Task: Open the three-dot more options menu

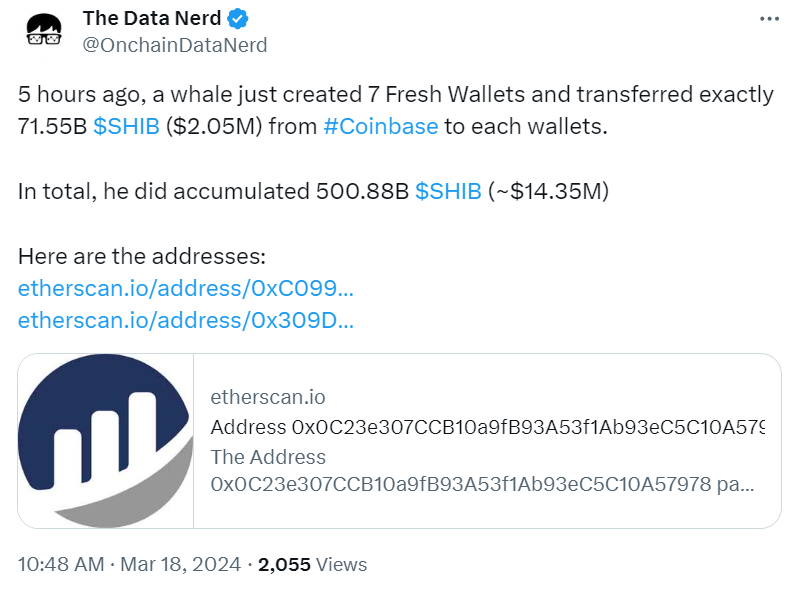Action: (769, 19)
